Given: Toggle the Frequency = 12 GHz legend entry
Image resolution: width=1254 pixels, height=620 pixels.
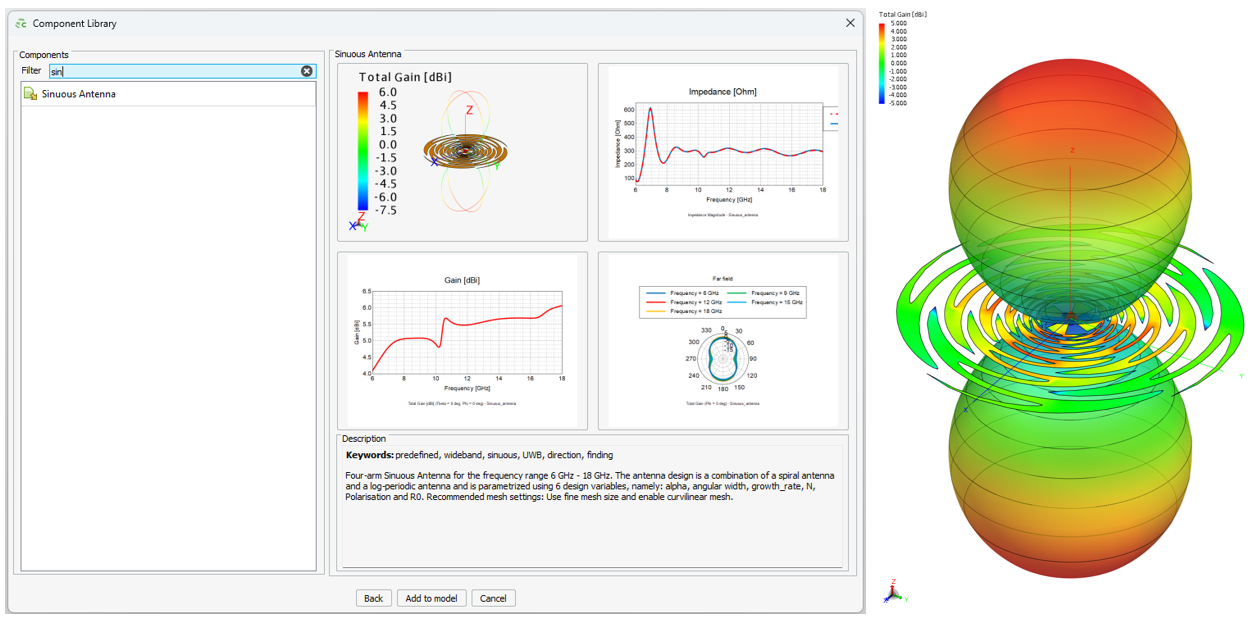Looking at the screenshot, I should click(695, 302).
